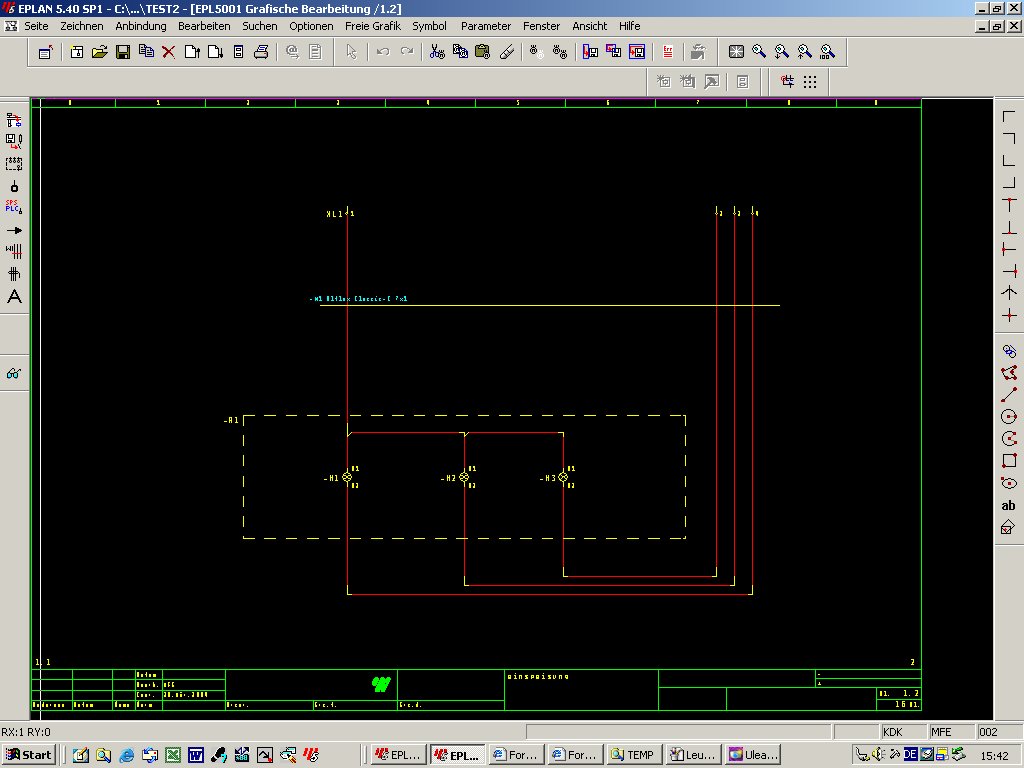Click the redo arrow icon
Viewport: 1024px width, 768px height.
(406, 52)
